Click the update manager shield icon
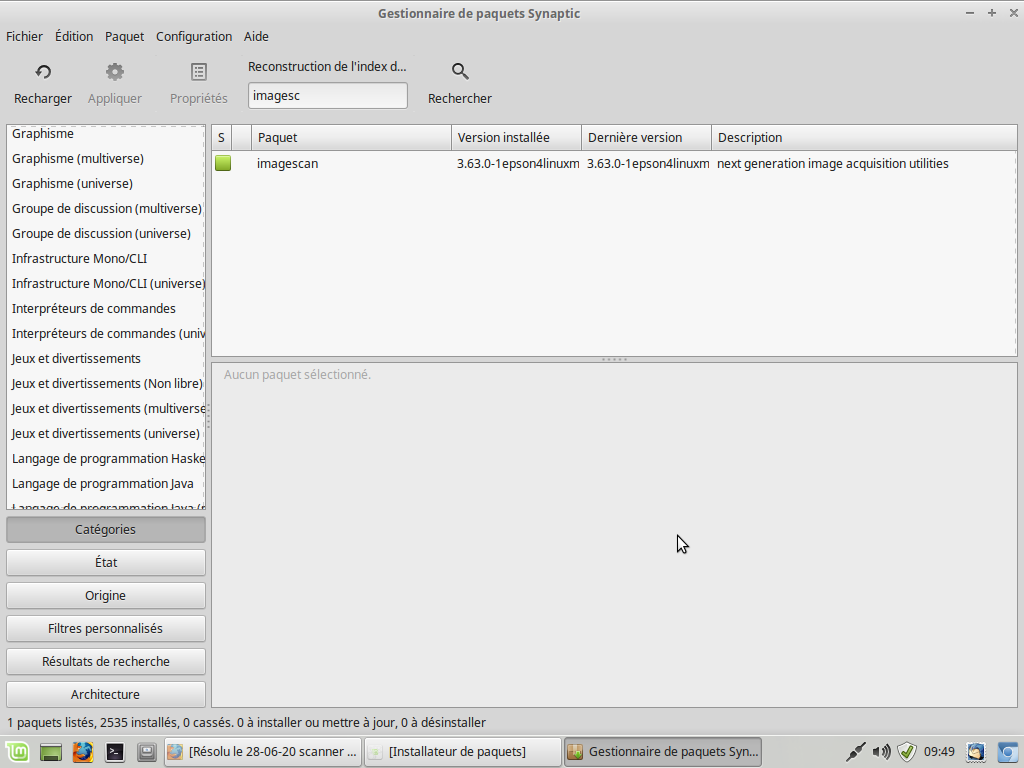The image size is (1024, 768). (x=907, y=751)
